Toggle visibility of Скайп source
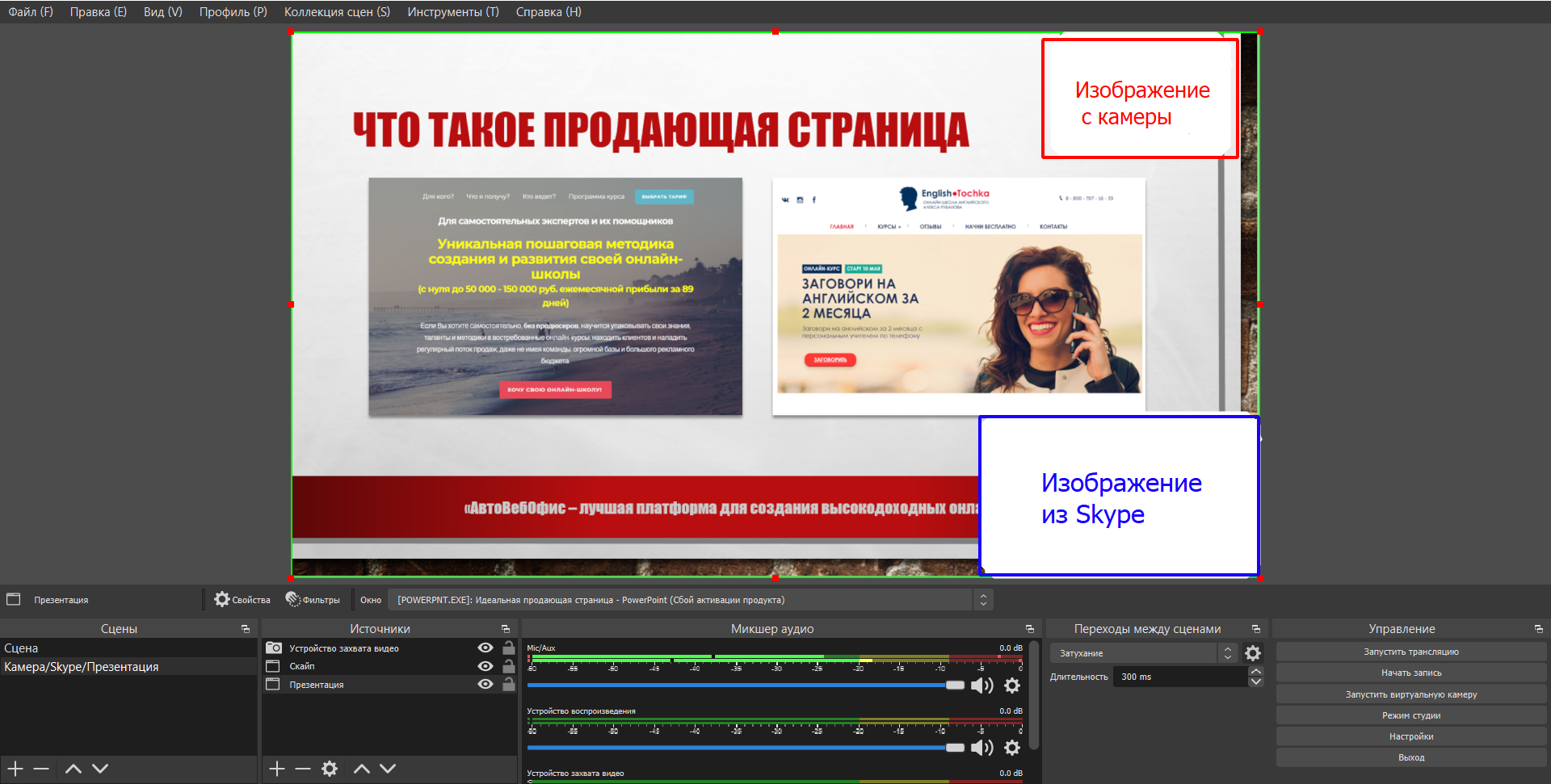Screen dimensions: 1551x784 point(485,666)
